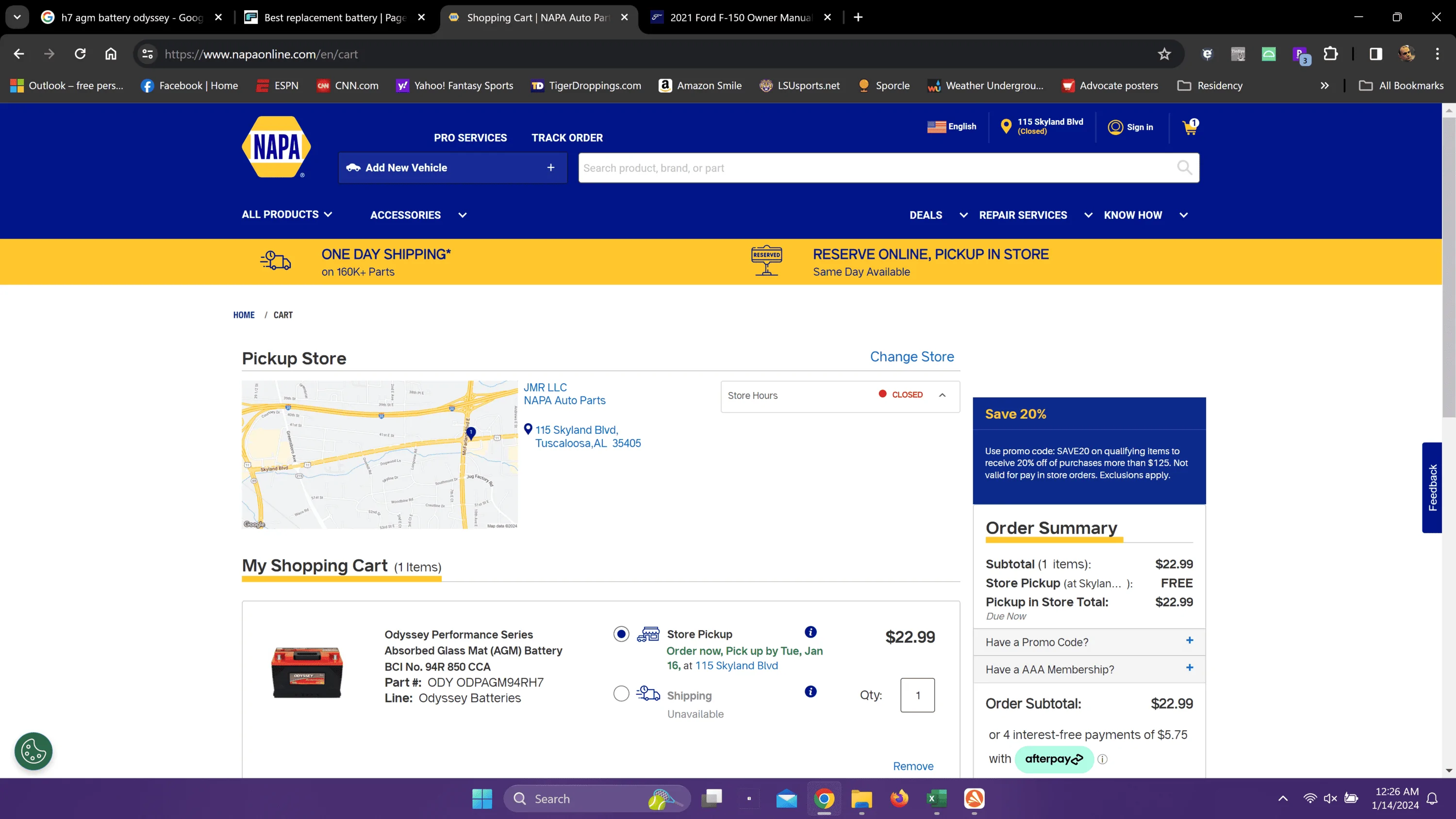Click the Sign in account icon
Viewport: 1456px width, 819px height.
coord(1115,127)
